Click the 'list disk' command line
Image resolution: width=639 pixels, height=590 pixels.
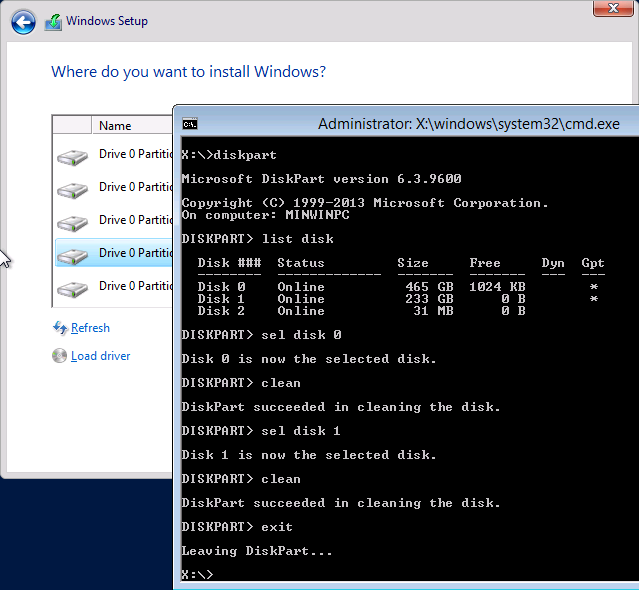[x=258, y=239]
